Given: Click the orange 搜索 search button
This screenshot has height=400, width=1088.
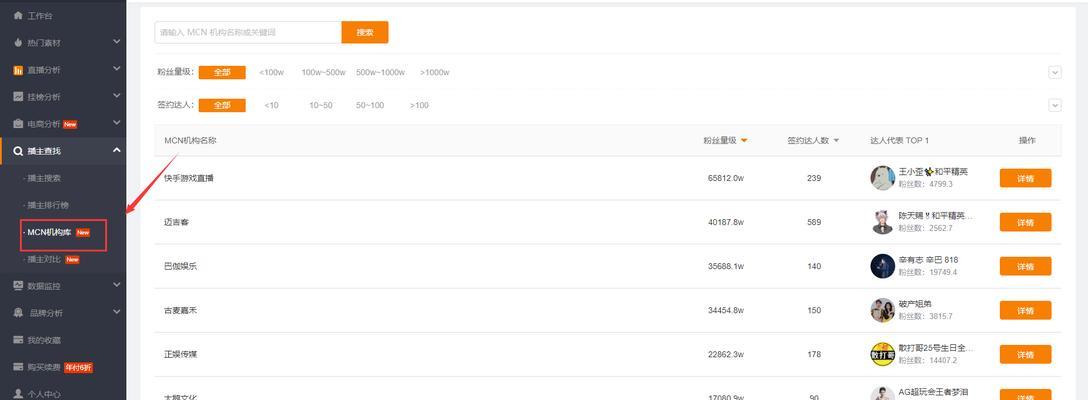Looking at the screenshot, I should click(365, 32).
